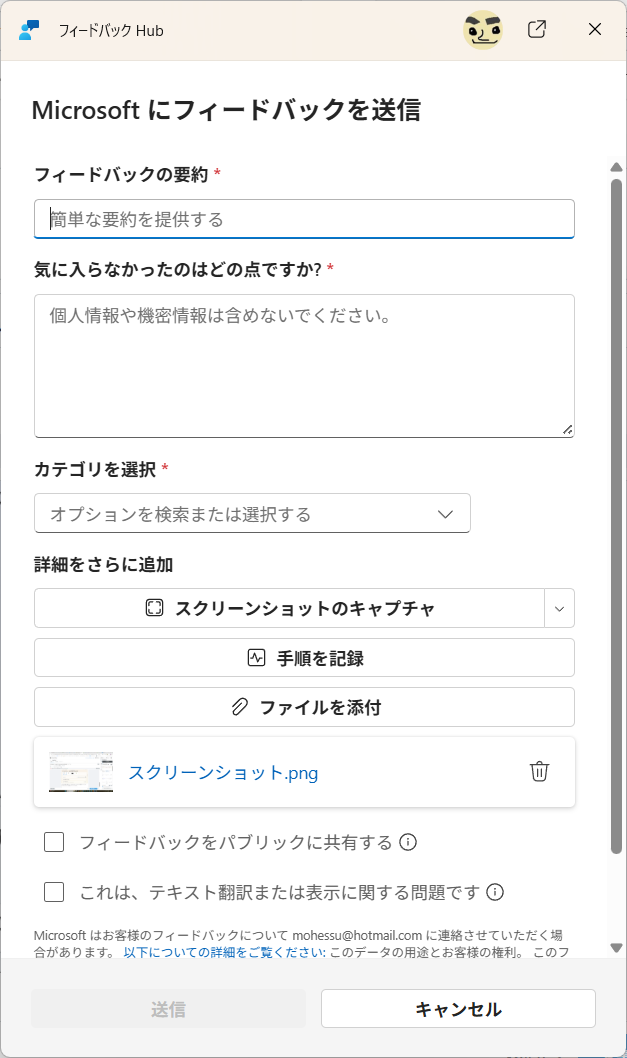This screenshot has width=627, height=1058.
Task: Open feedback in separate window icon
Action: point(537,29)
